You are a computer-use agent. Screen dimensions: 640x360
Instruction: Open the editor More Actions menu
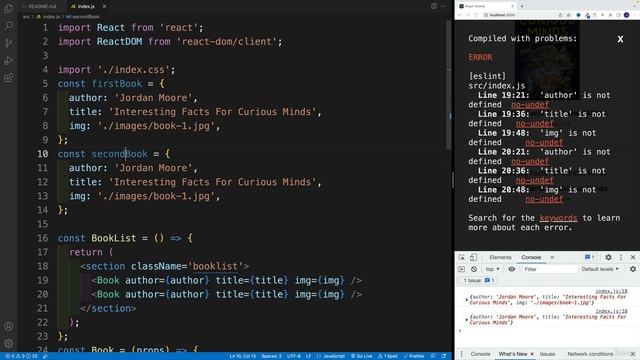coord(443,6)
